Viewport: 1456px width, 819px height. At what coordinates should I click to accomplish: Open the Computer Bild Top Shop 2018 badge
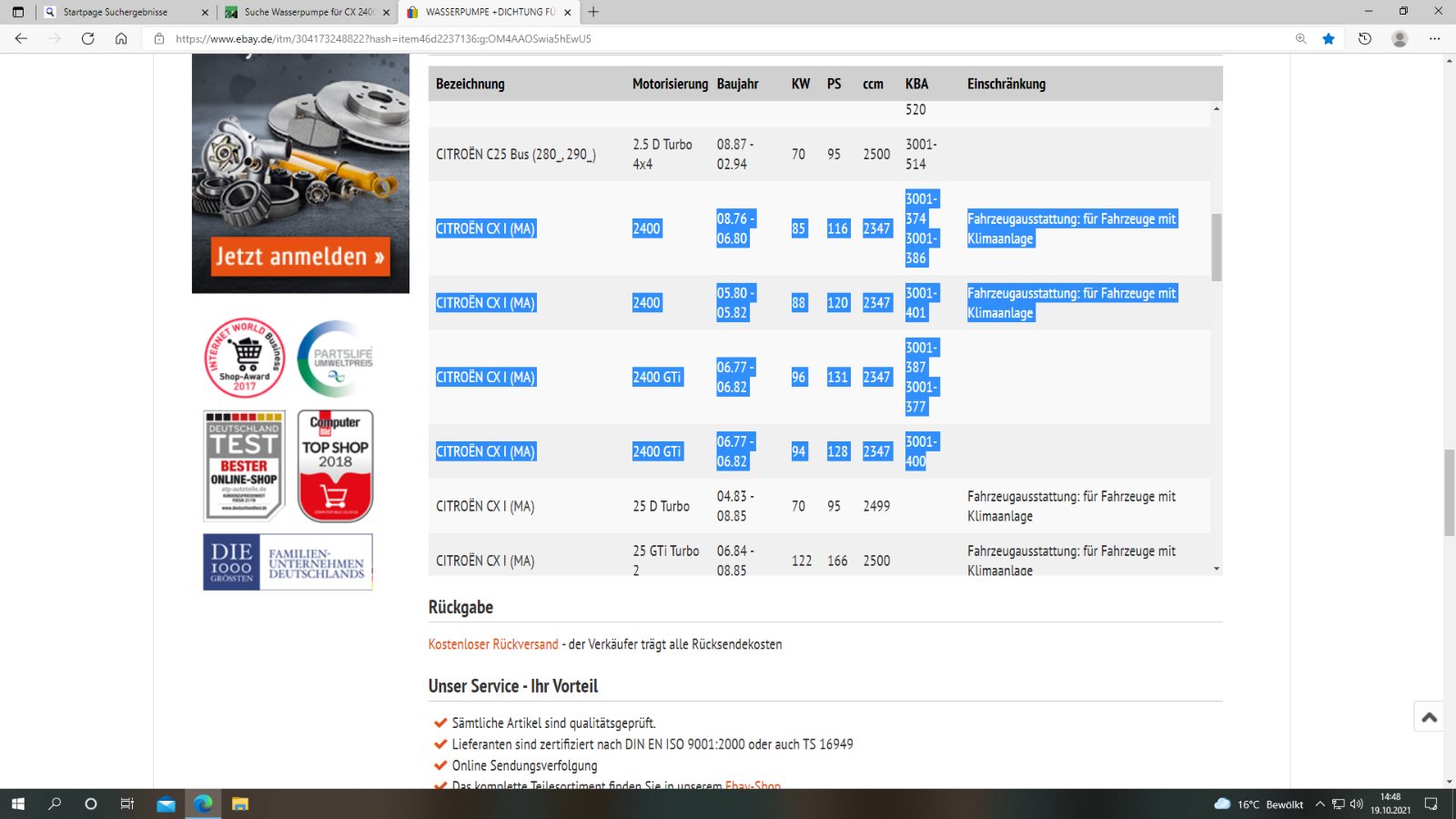coord(335,465)
